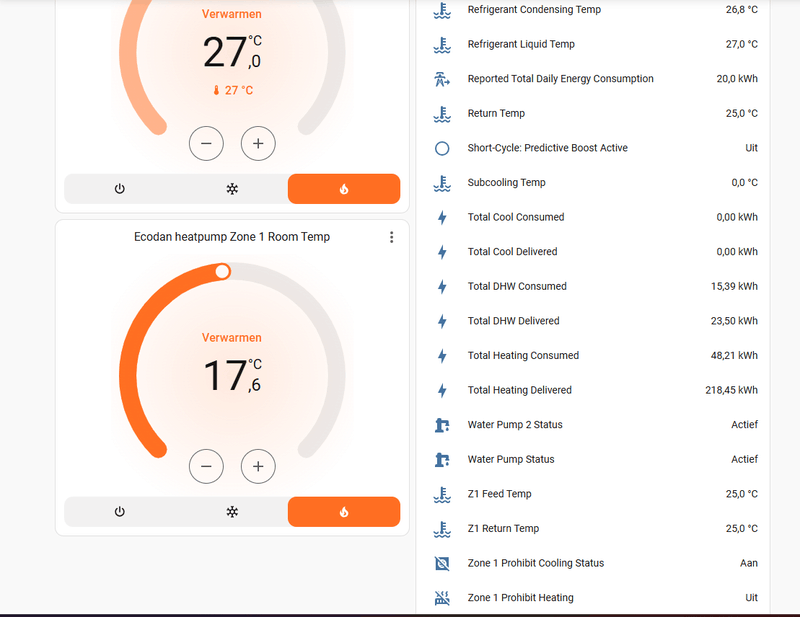This screenshot has width=800, height=617.
Task: Open the Return Temp entity row
Action: (x=595, y=114)
